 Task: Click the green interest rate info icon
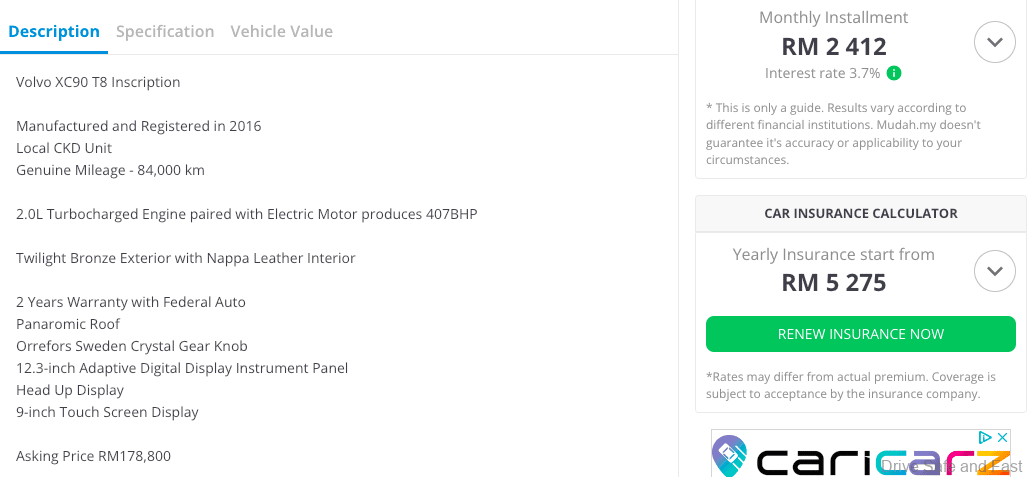(x=895, y=73)
